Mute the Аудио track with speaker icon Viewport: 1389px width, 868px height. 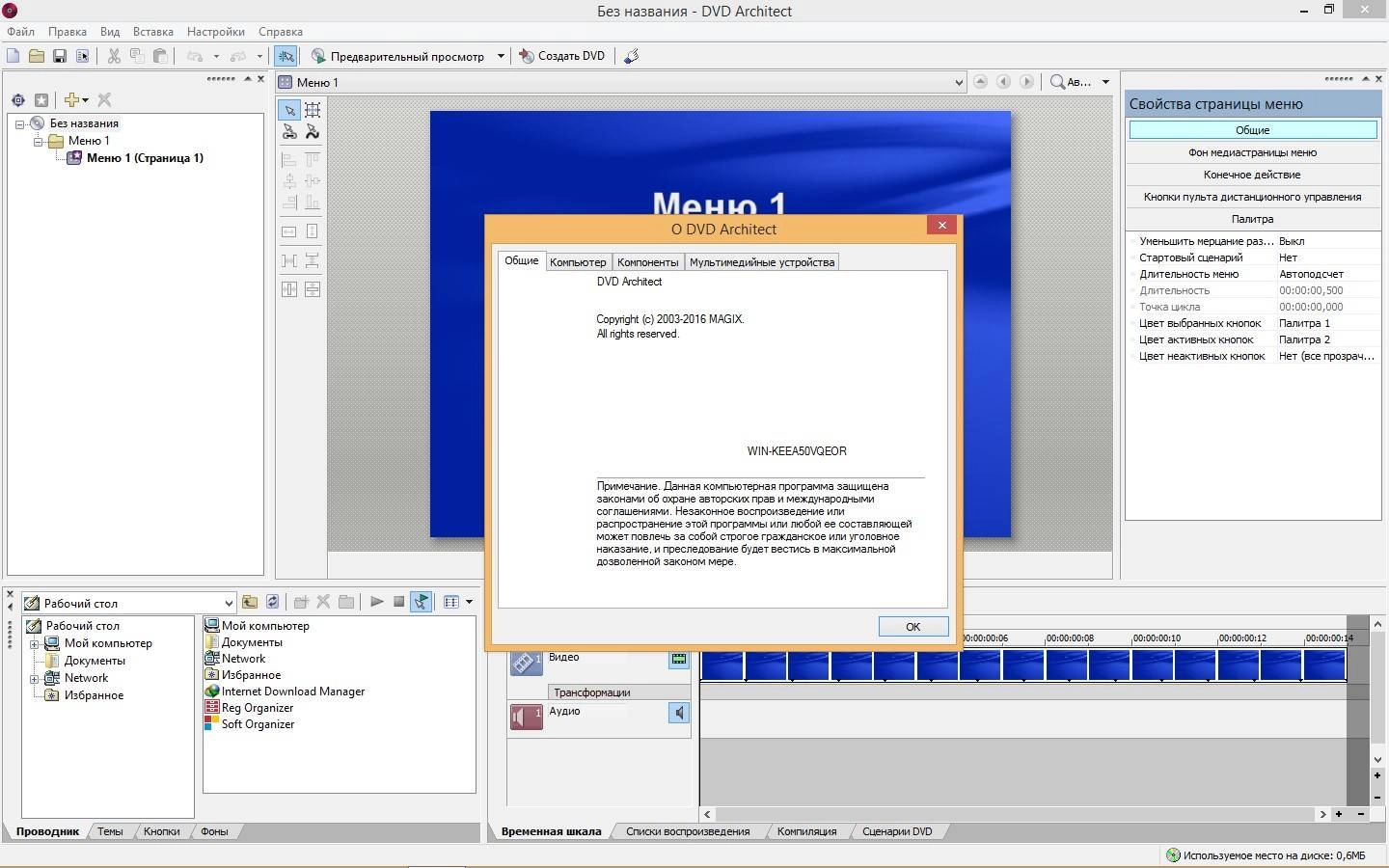coord(679,713)
